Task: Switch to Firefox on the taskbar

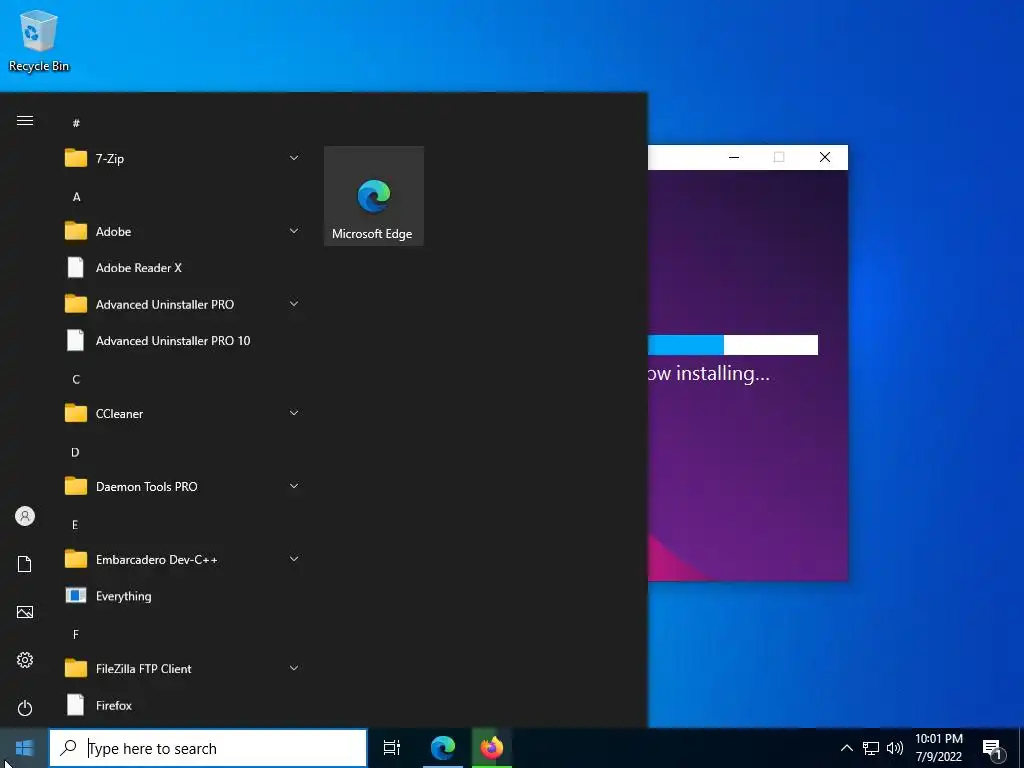Action: point(492,748)
